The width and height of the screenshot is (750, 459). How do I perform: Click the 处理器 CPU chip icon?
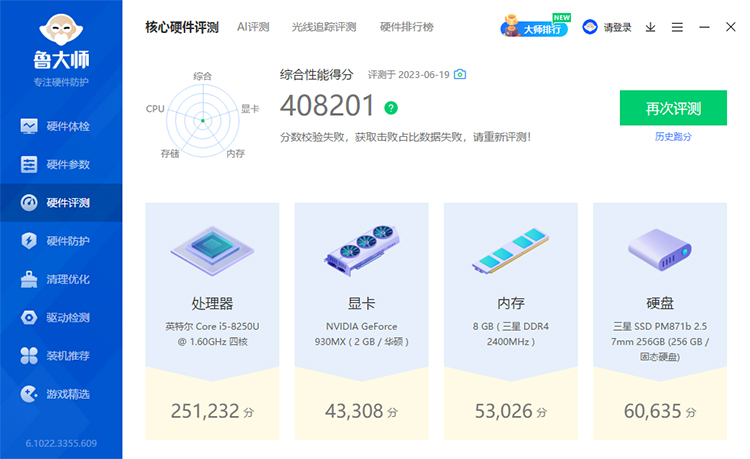212,251
